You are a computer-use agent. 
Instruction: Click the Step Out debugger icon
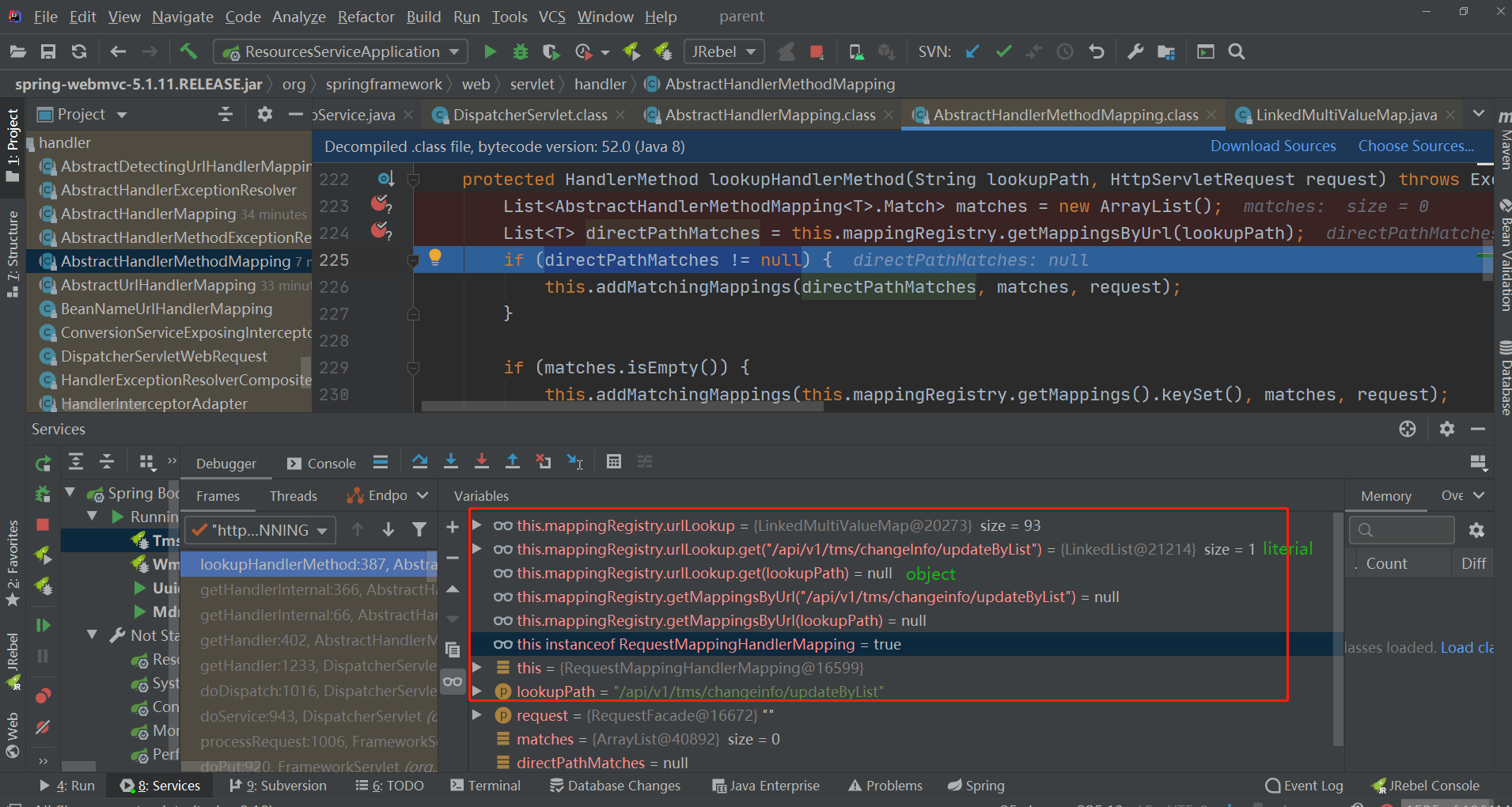(512, 462)
